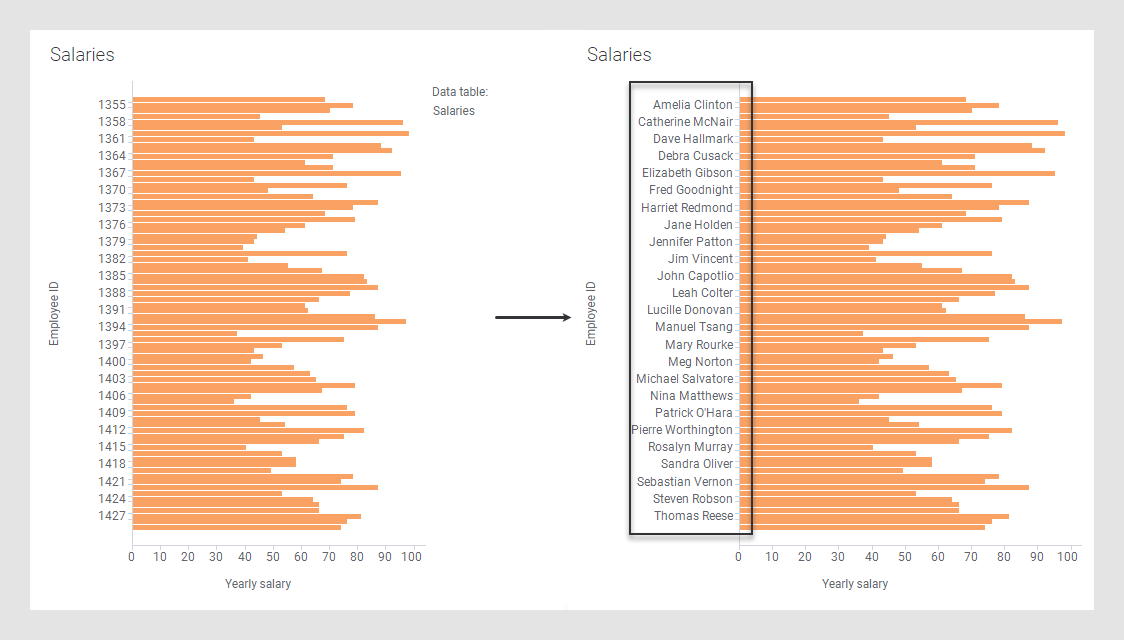The width and height of the screenshot is (1124, 640).
Task: Click the right chart's Salaries title
Action: point(619,55)
